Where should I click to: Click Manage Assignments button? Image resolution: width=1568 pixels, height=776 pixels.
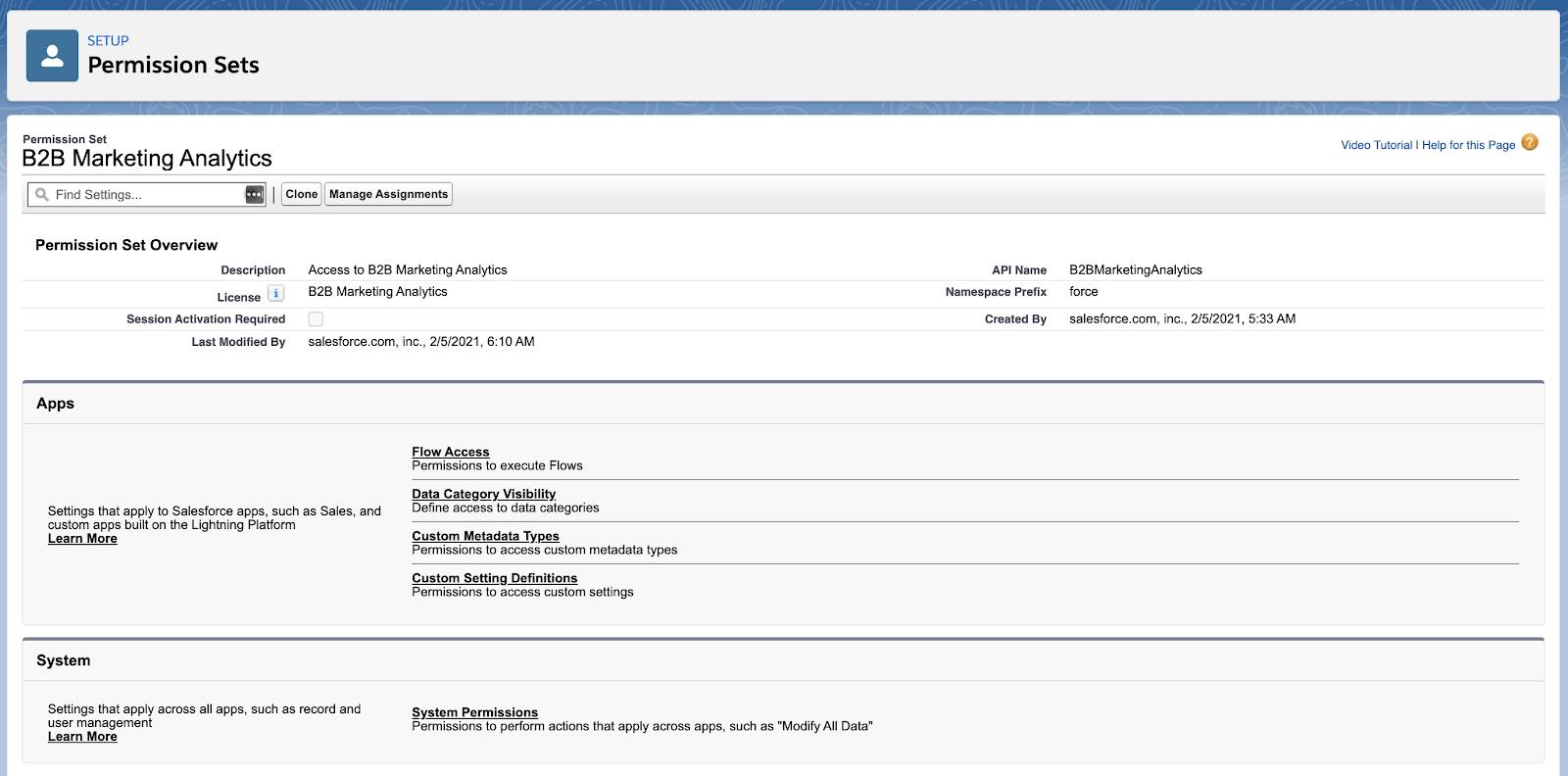tap(388, 194)
